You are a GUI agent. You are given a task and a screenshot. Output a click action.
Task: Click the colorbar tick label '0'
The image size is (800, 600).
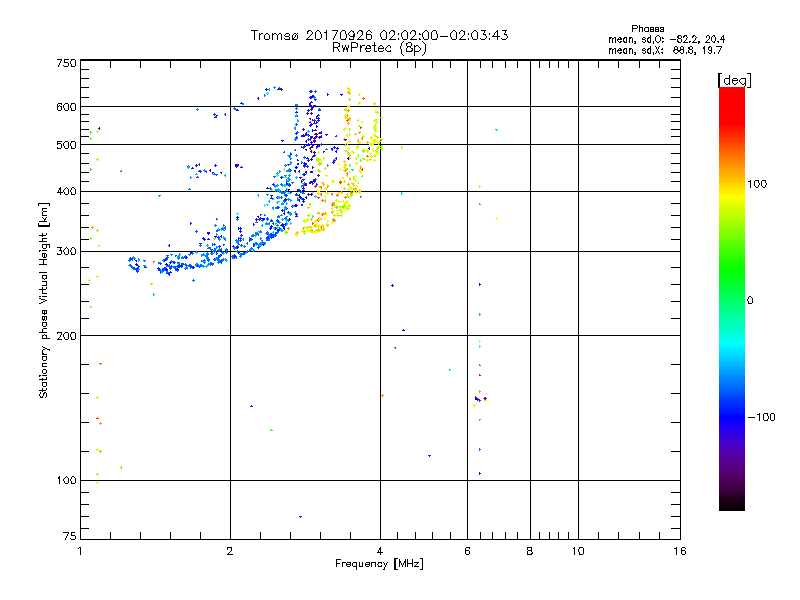(x=750, y=301)
